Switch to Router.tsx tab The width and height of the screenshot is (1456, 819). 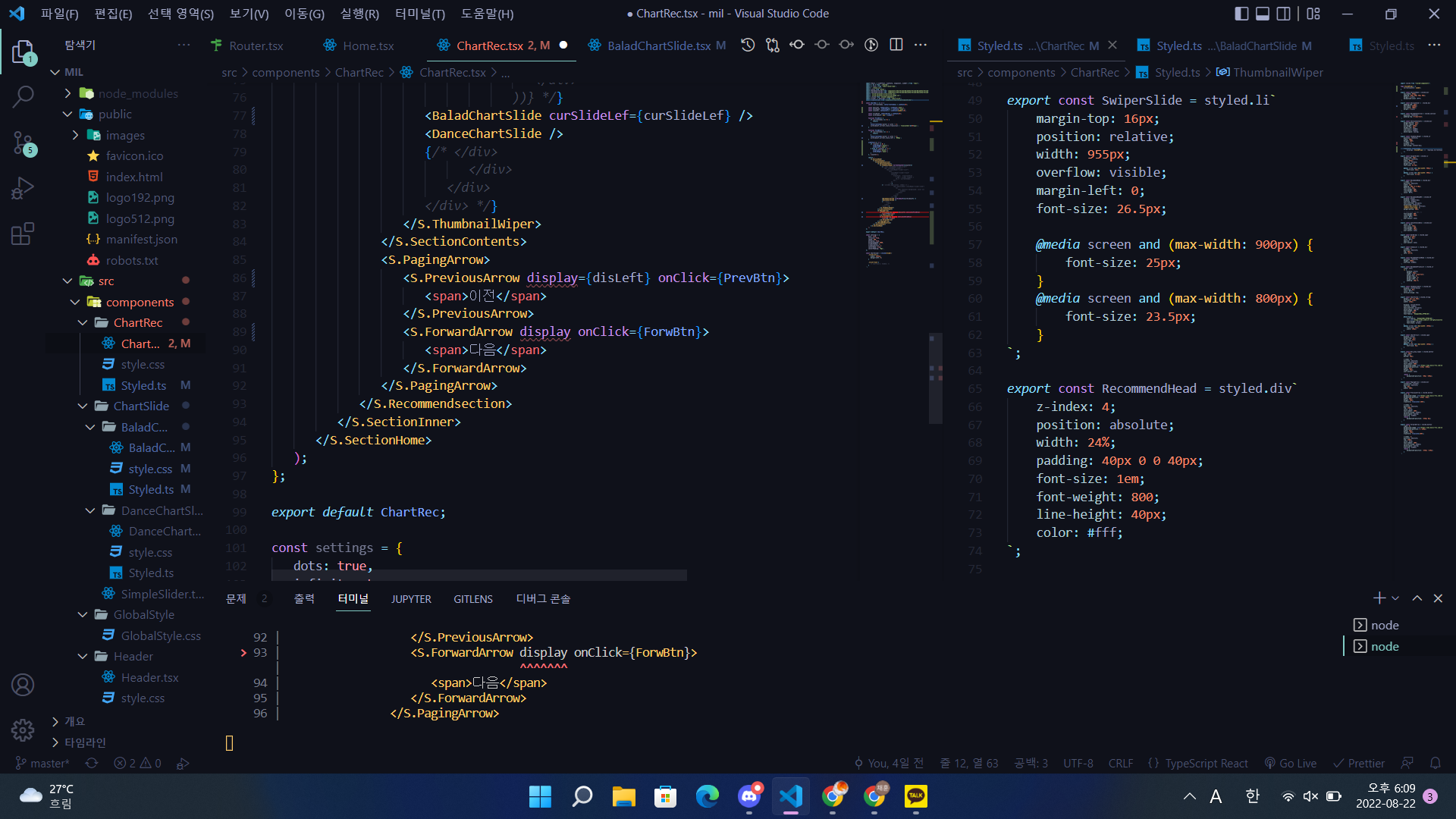tap(256, 45)
